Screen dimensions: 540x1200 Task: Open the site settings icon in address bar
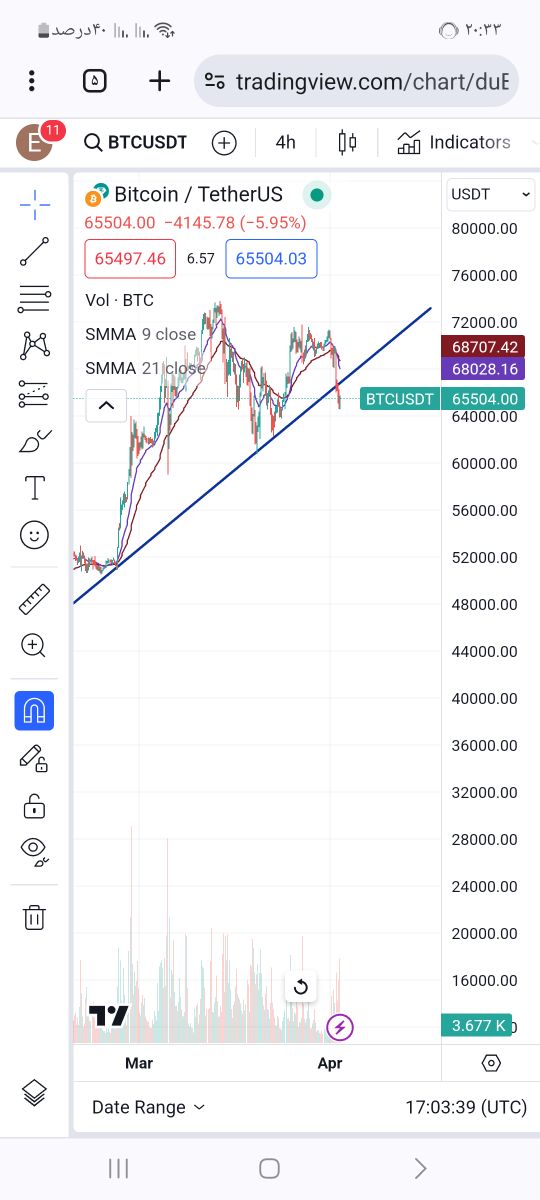click(213, 81)
